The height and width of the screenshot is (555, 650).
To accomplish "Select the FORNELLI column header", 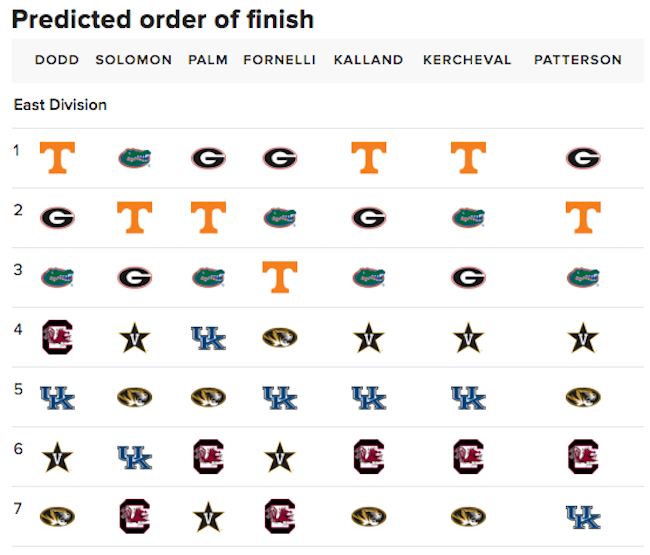I will coord(279,60).
